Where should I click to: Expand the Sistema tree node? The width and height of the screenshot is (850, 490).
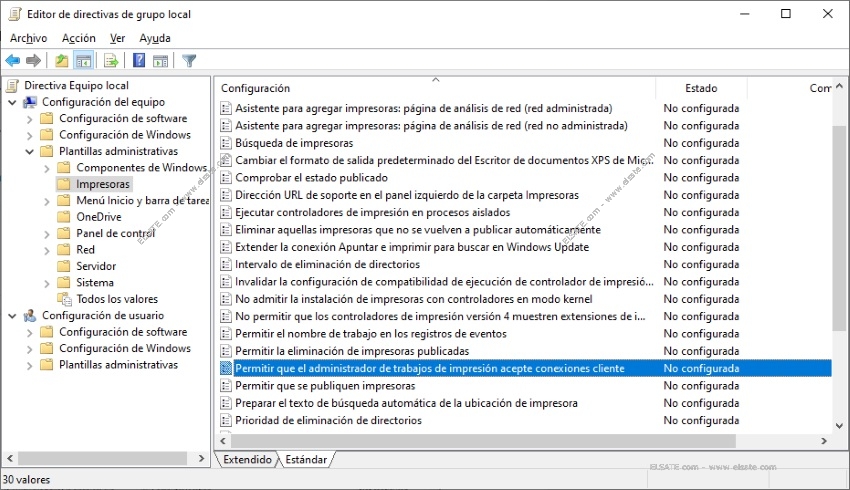point(47,283)
